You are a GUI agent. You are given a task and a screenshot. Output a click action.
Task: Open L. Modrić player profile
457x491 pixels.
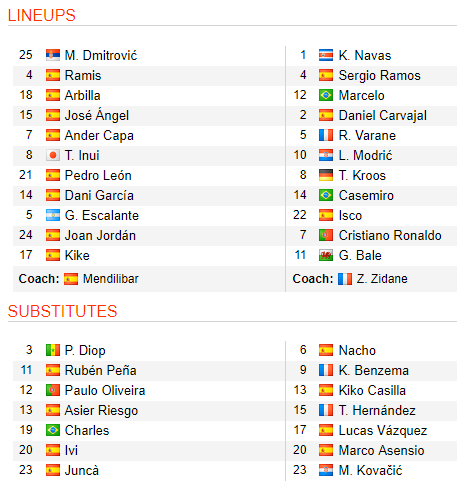click(365, 155)
